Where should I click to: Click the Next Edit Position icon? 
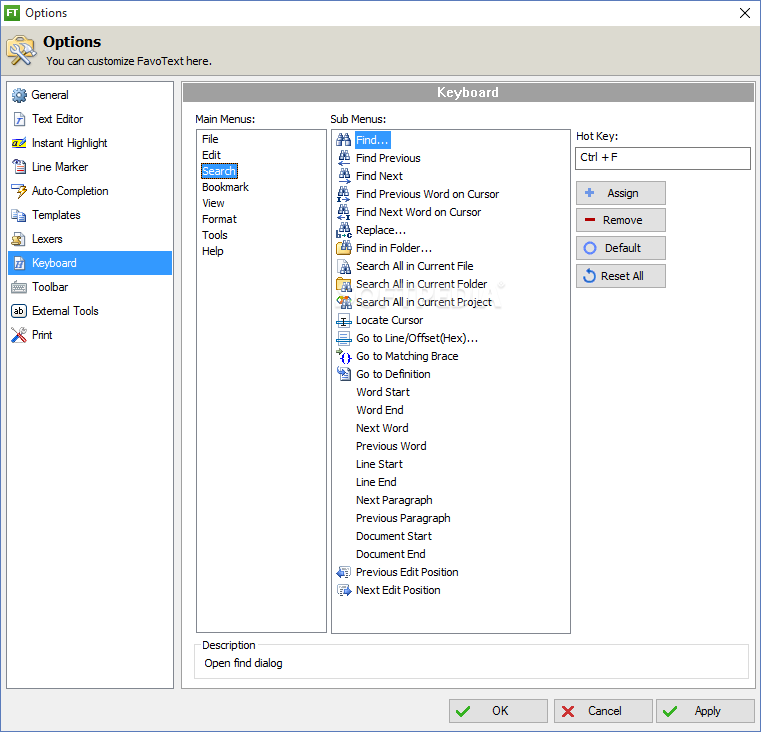coord(344,590)
